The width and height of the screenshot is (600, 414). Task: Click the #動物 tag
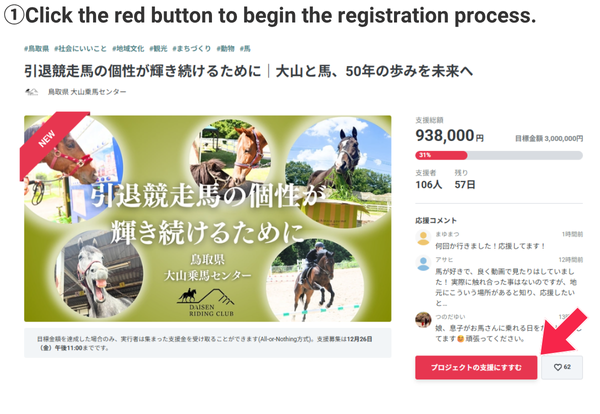pos(225,49)
